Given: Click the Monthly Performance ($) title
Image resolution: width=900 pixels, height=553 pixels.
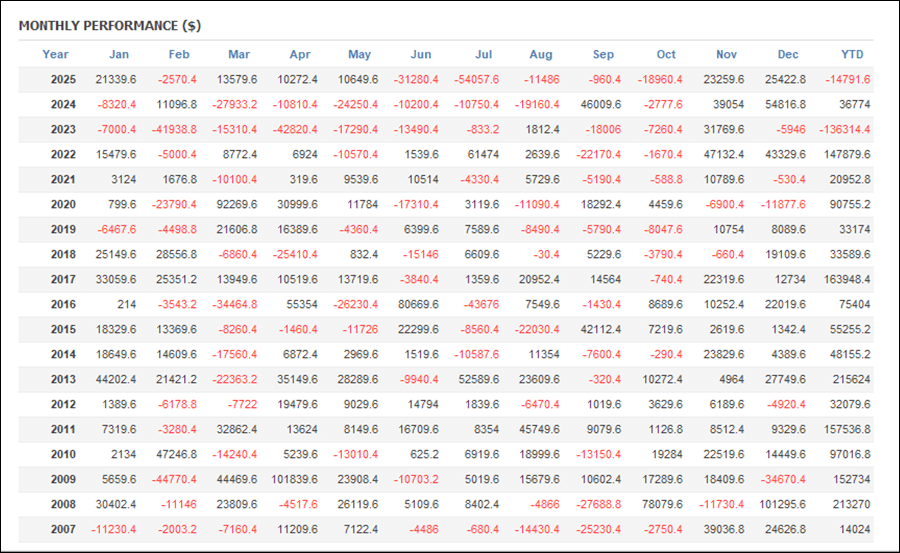Looking at the screenshot, I should point(109,26).
